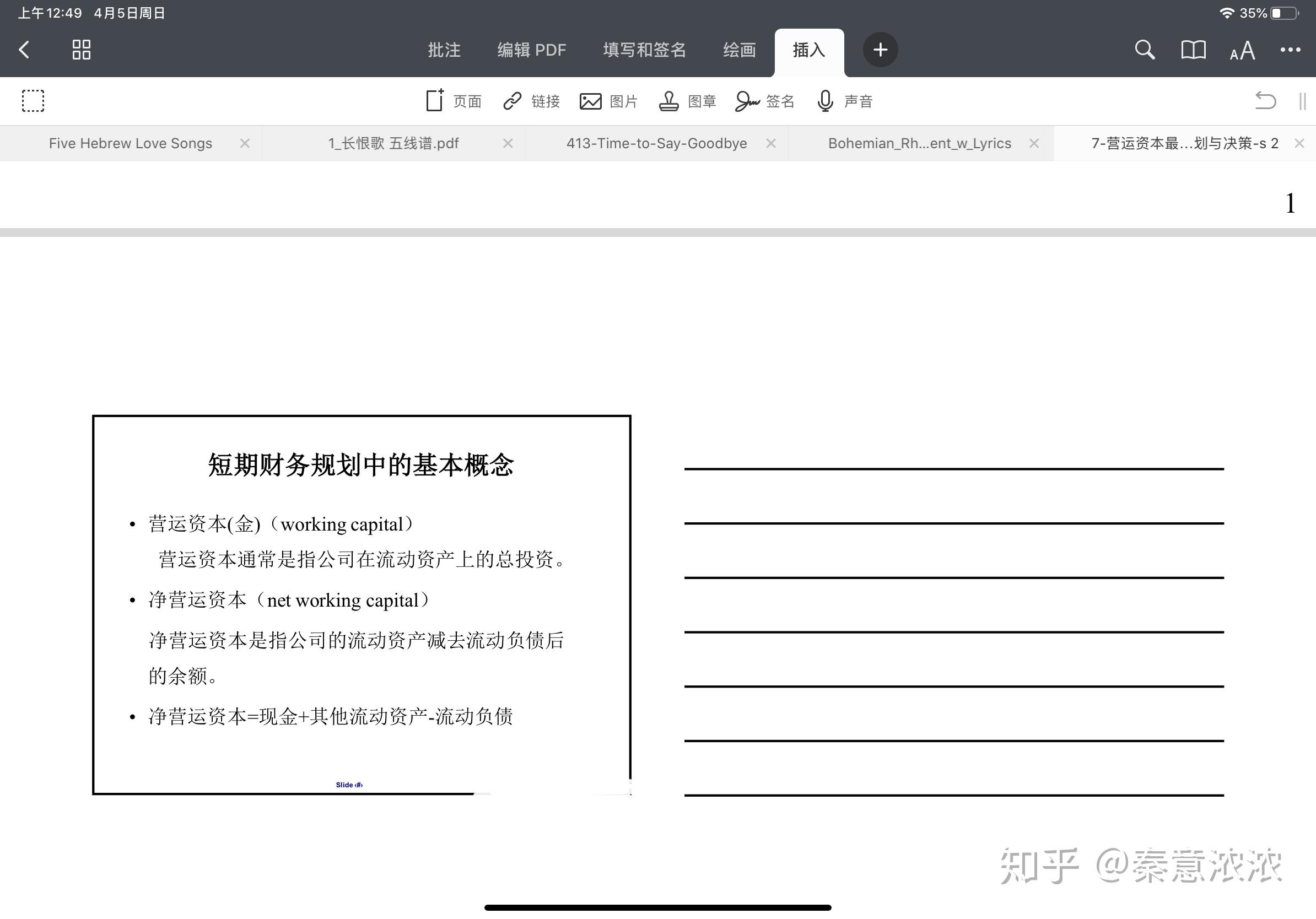
Task: Switch to the 批注 tab
Action: [444, 50]
